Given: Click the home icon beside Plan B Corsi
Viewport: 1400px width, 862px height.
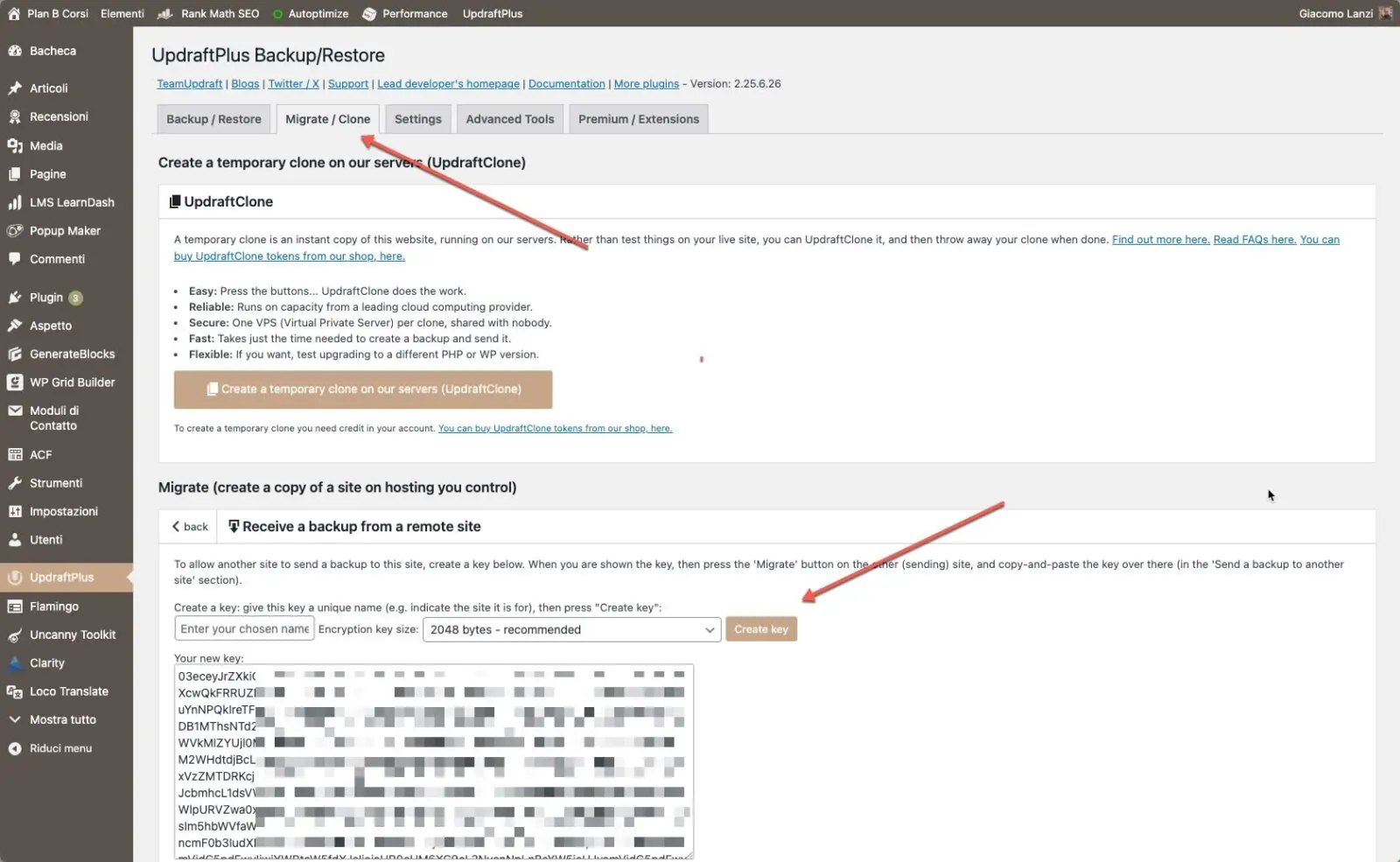Looking at the screenshot, I should [x=14, y=13].
